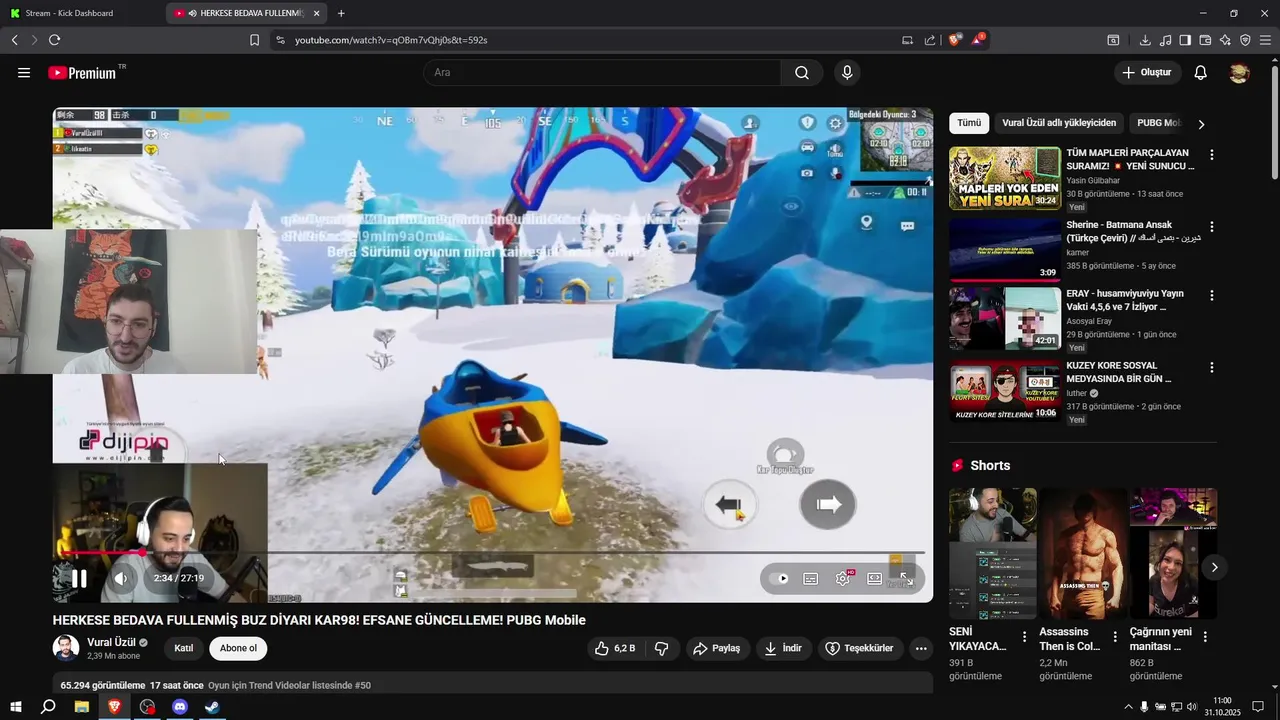Open Brave Rewards triangle icon
Image resolution: width=1280 pixels, height=720 pixels.
978,40
